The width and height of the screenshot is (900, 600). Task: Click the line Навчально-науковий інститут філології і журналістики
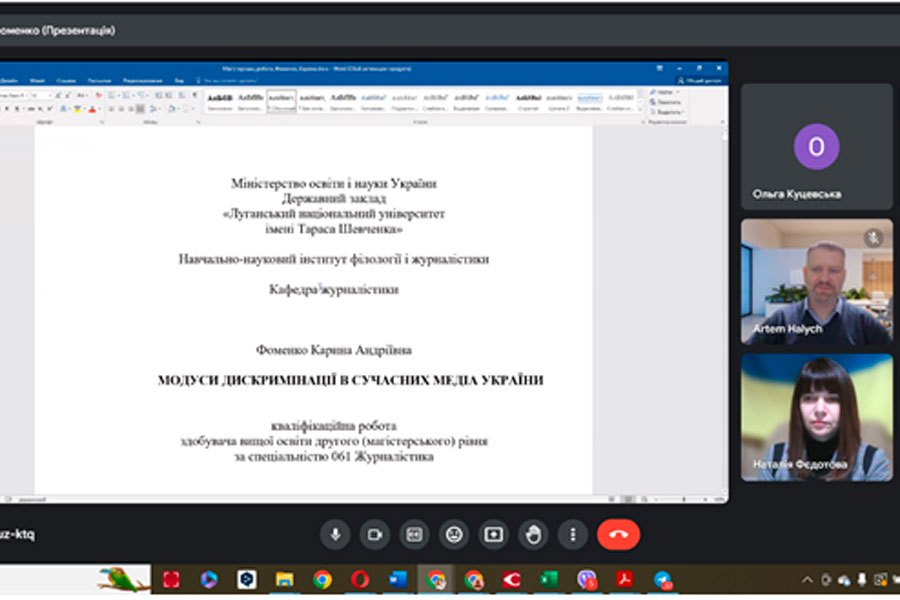coord(333,259)
